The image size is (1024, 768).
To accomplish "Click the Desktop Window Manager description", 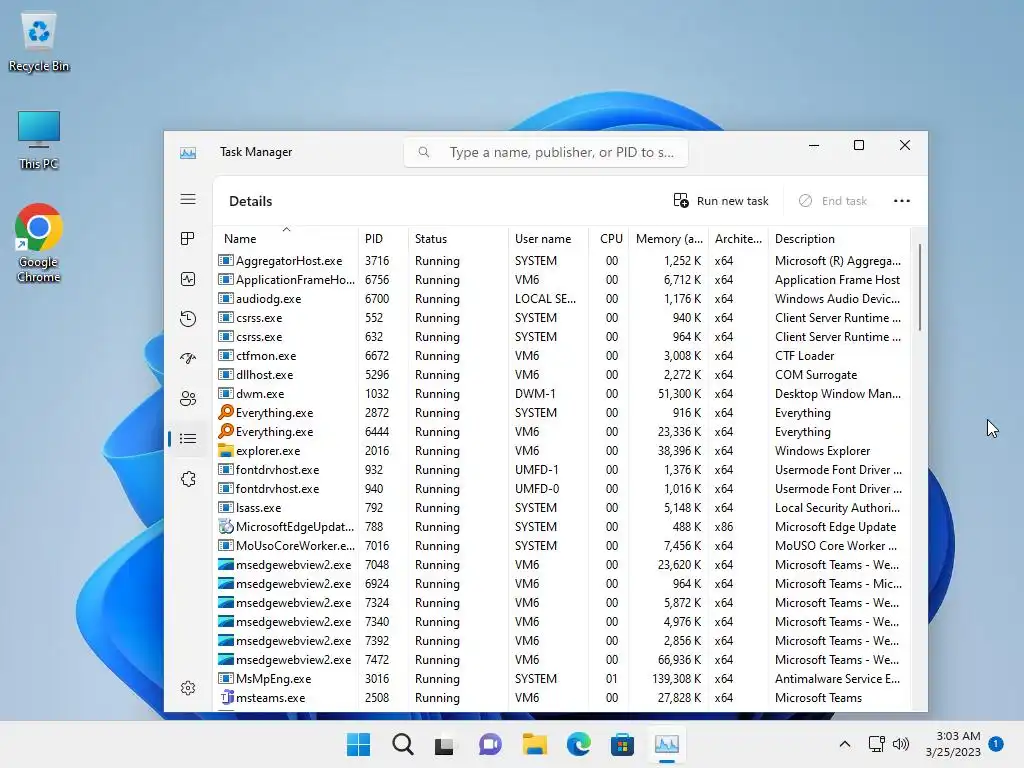I will tap(838, 394).
